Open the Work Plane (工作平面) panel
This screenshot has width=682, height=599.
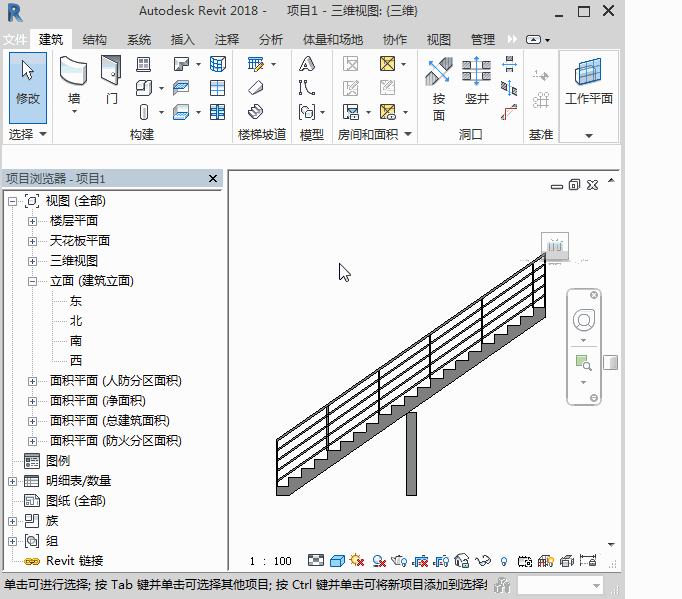click(588, 82)
